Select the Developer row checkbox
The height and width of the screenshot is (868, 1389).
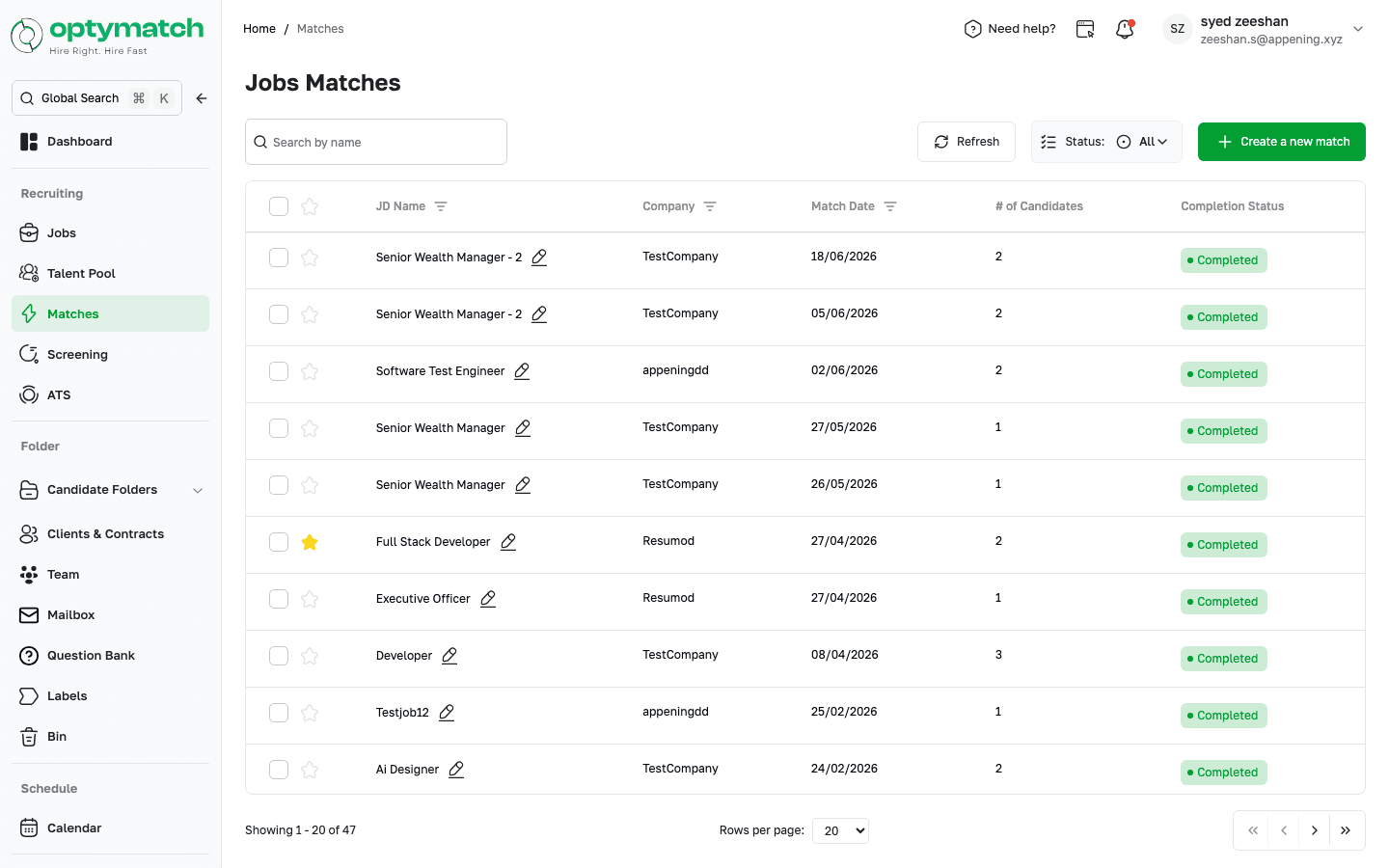click(x=279, y=656)
